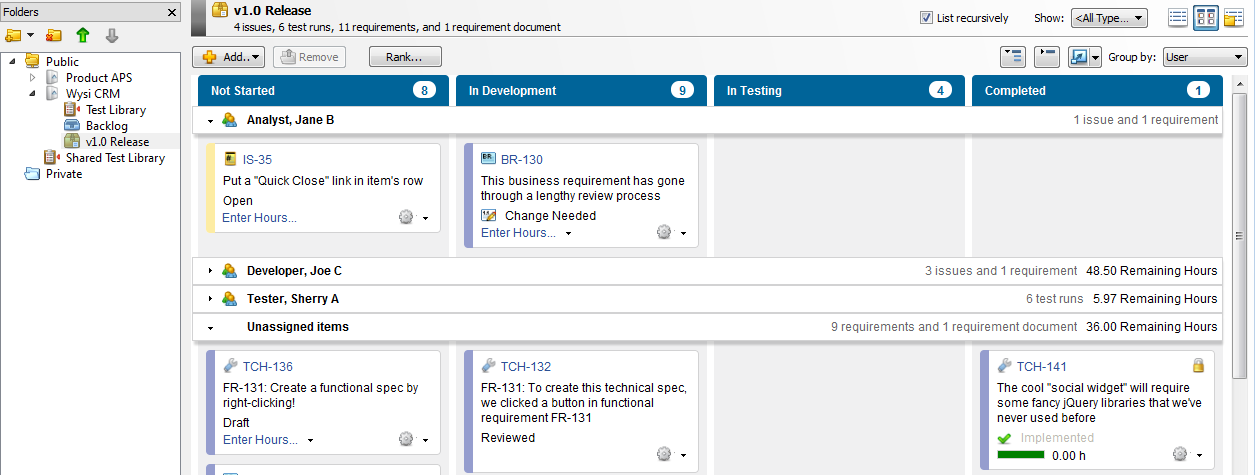Expand the Product APS tree node
This screenshot has width=1255, height=475.
click(33, 78)
